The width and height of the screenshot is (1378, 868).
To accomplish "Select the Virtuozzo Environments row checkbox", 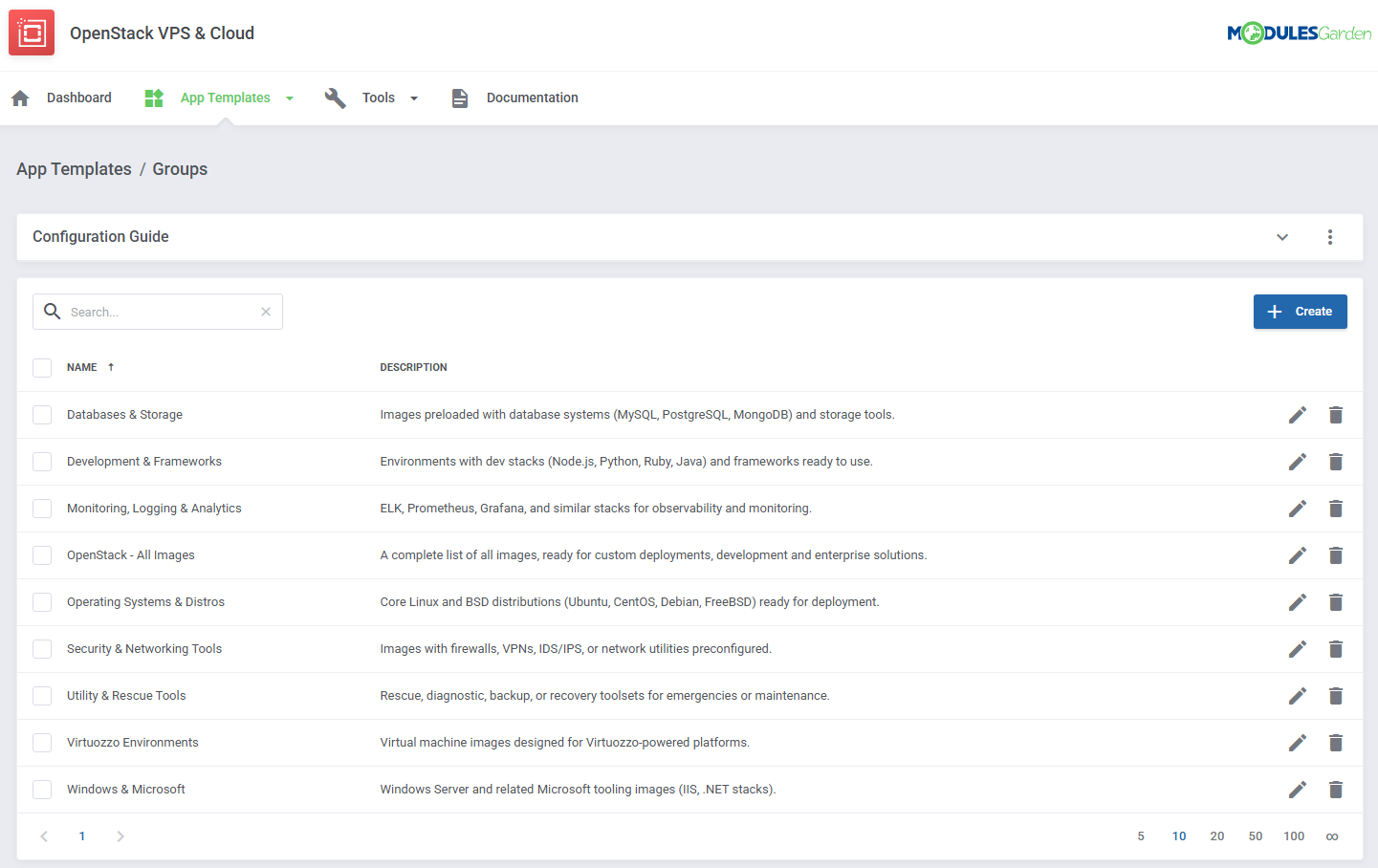I will tap(42, 742).
